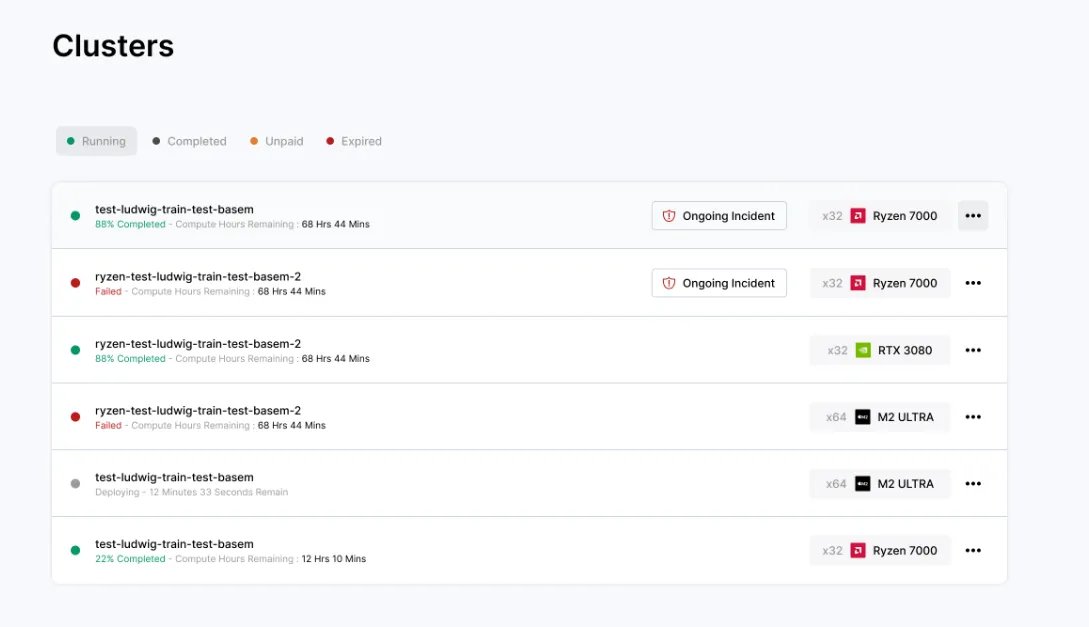Click green status dot of first test-ludwig cluster
Image resolution: width=1089 pixels, height=627 pixels.
click(x=75, y=216)
